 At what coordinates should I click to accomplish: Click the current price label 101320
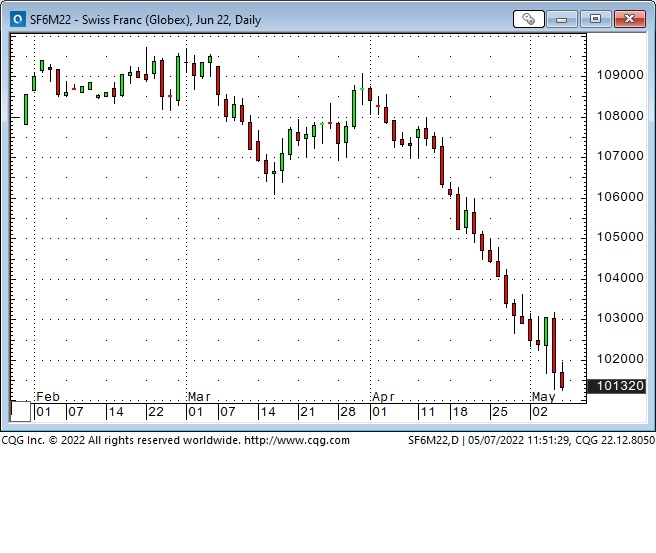617,386
